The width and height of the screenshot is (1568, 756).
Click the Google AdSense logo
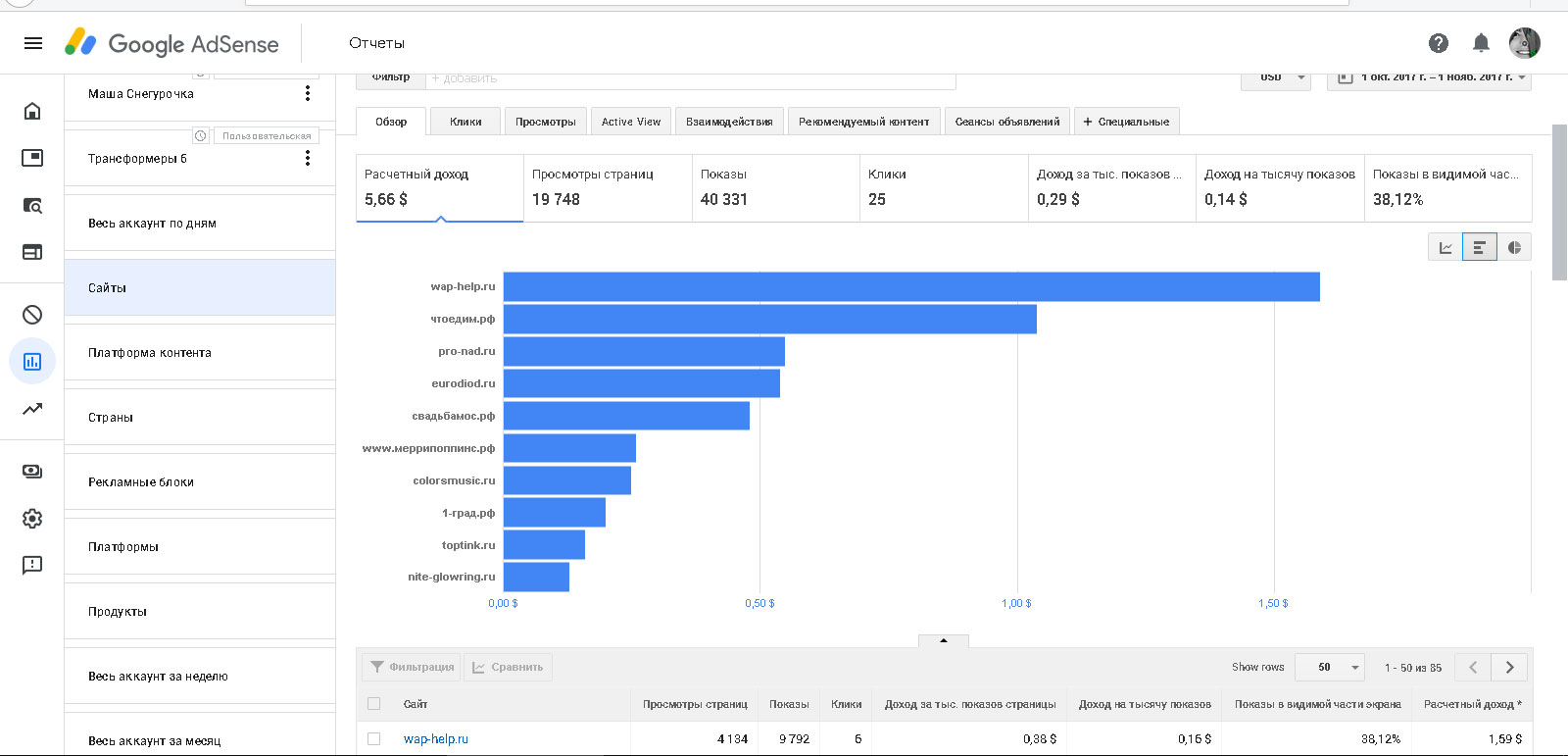[x=171, y=43]
